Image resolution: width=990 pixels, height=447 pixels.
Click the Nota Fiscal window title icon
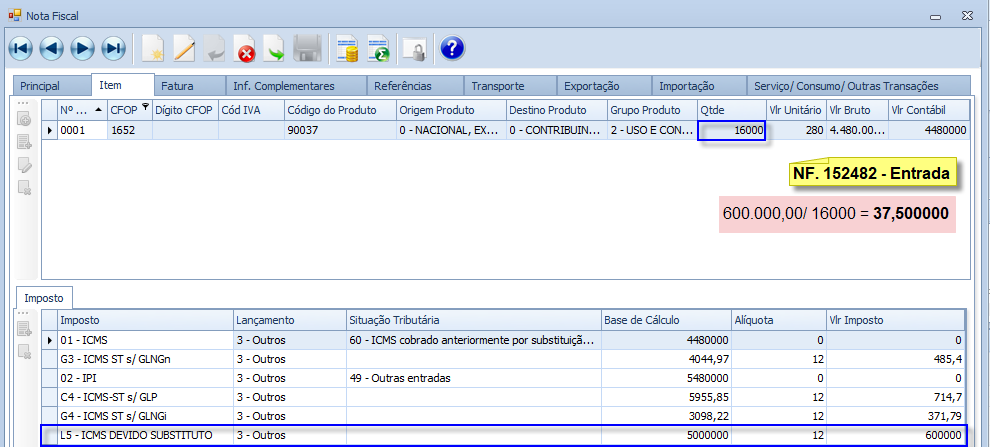[x=15, y=15]
